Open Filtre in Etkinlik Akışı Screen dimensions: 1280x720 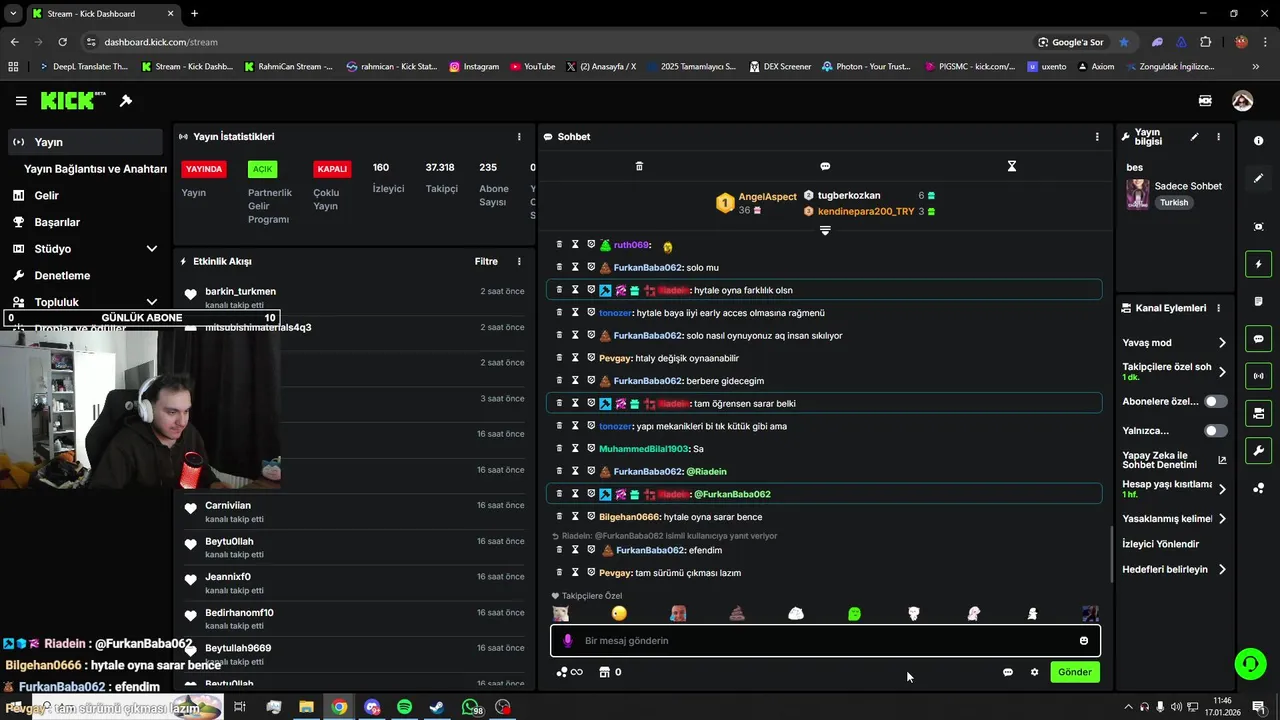(486, 261)
